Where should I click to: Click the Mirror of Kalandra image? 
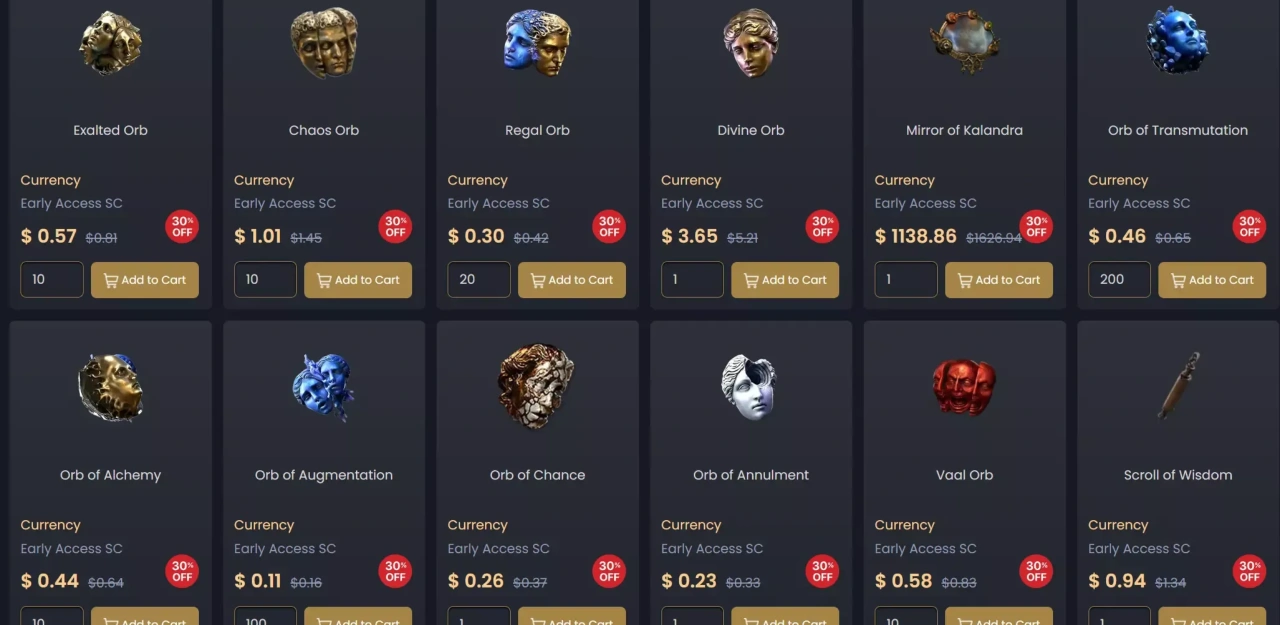[965, 42]
